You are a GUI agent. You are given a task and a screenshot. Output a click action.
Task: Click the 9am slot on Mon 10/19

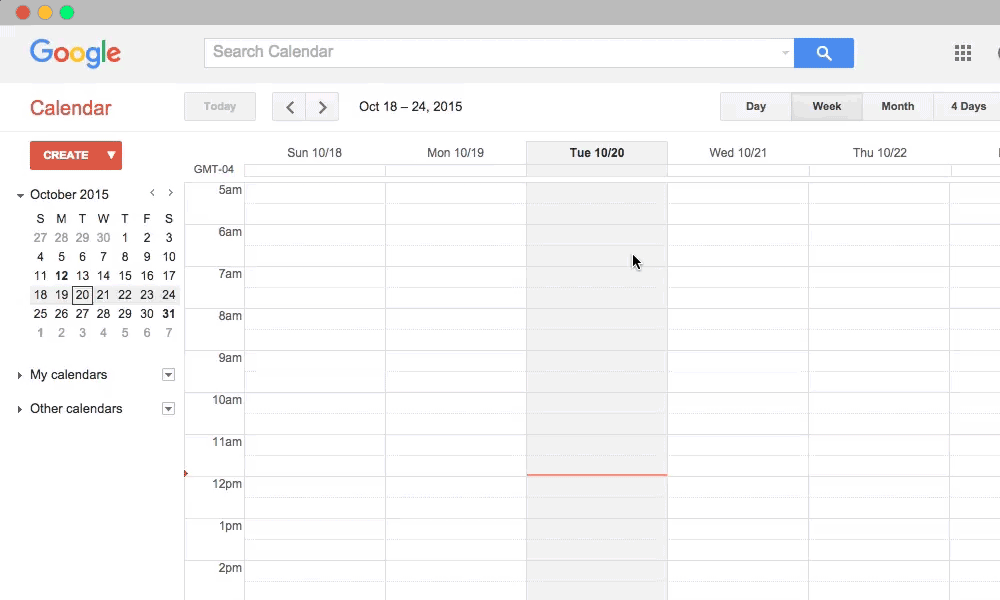[455, 371]
